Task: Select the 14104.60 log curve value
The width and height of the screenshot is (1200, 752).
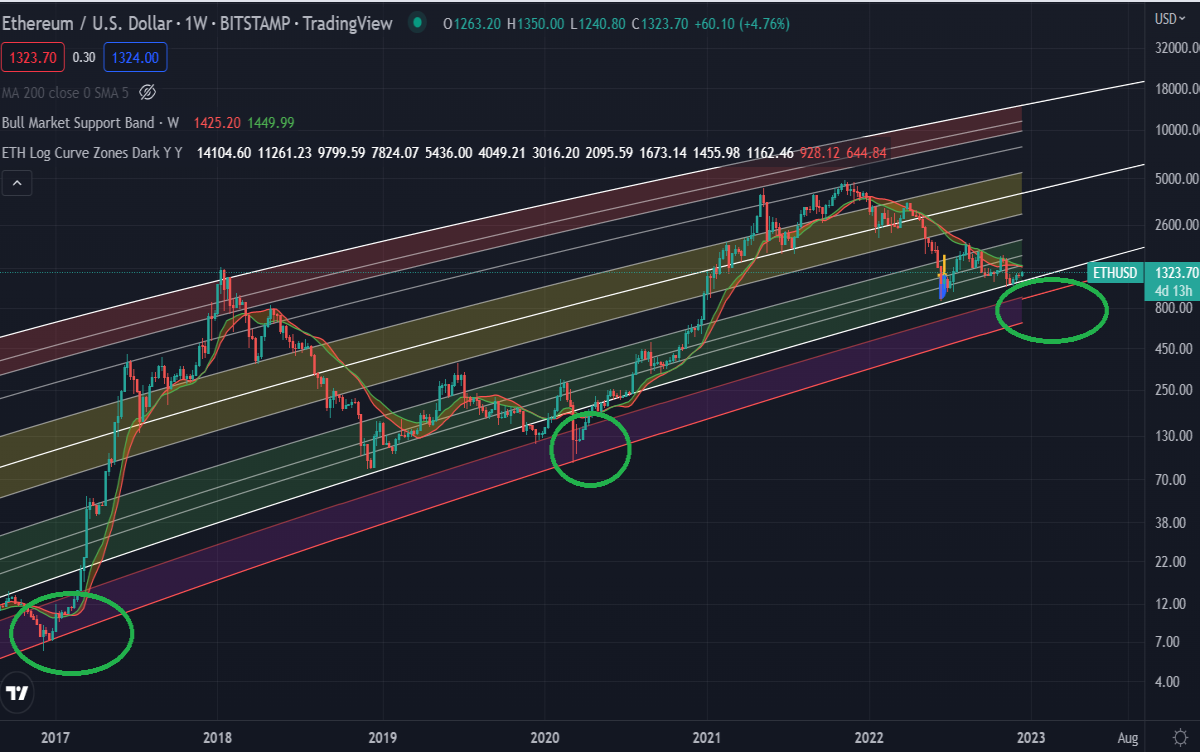Action: pos(225,153)
